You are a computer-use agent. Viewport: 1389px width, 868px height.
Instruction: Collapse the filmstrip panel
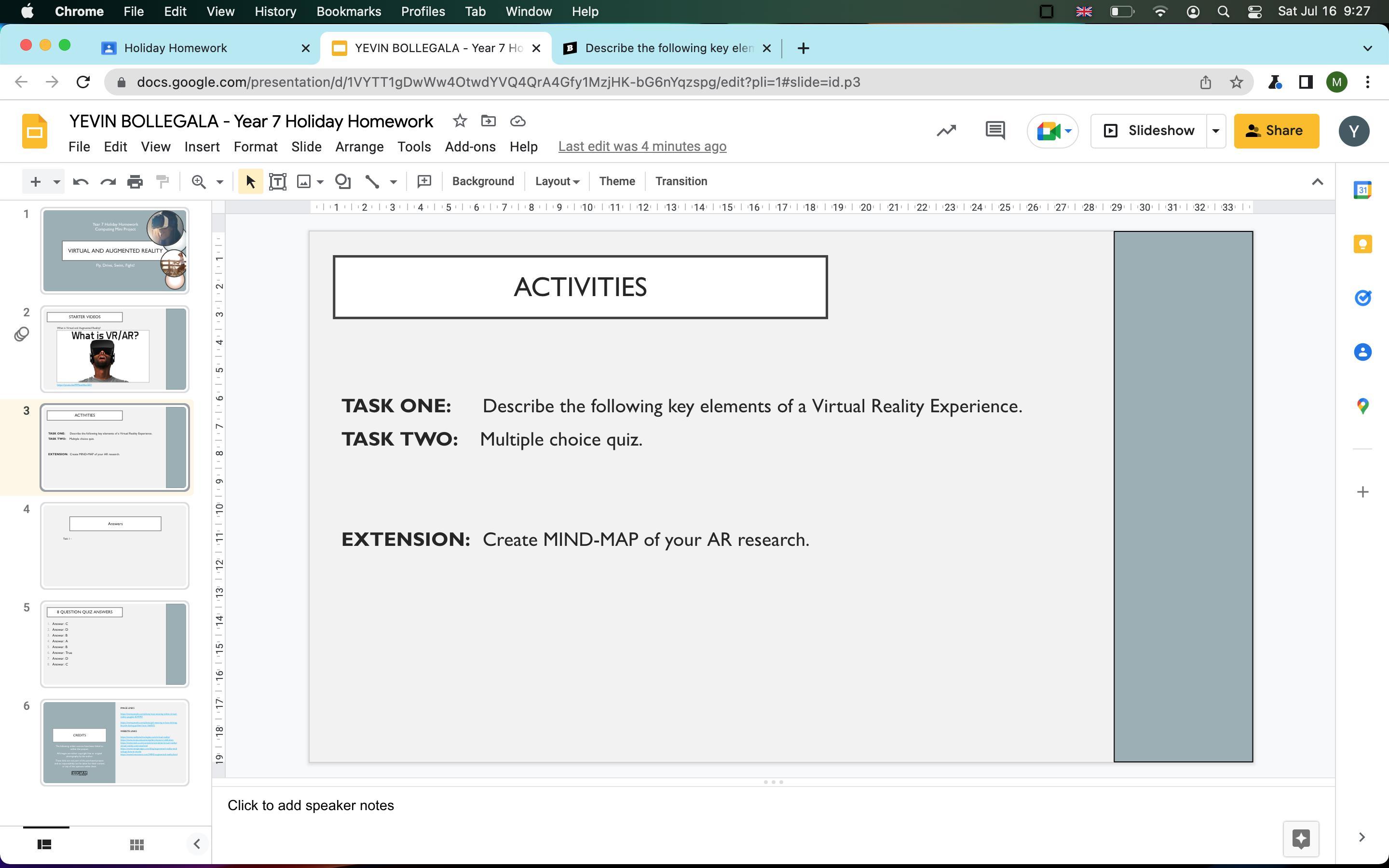tap(197, 844)
